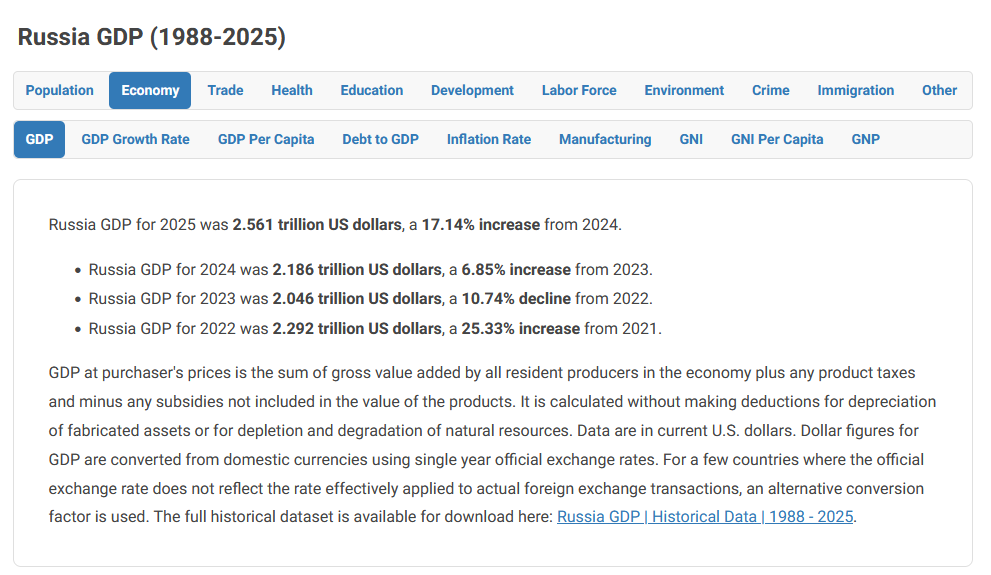View the GDP Per Capita sub-tab

pos(266,139)
